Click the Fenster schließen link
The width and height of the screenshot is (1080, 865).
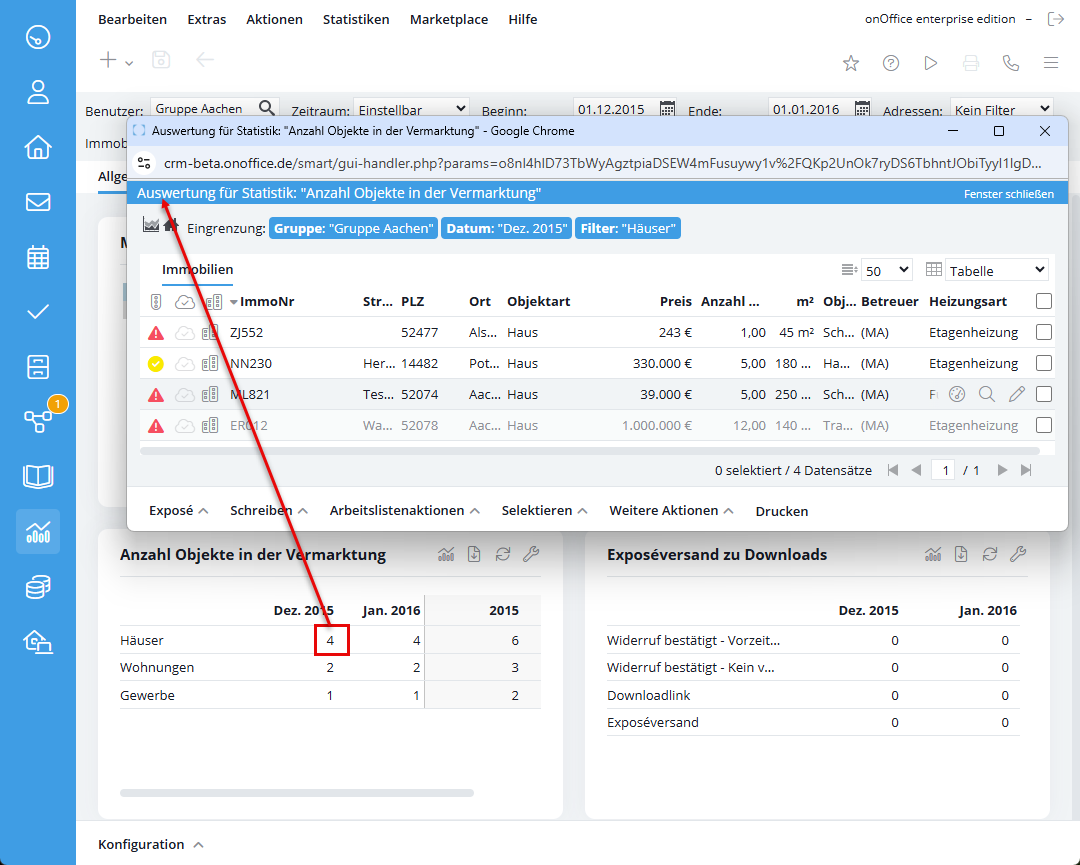click(1008, 194)
